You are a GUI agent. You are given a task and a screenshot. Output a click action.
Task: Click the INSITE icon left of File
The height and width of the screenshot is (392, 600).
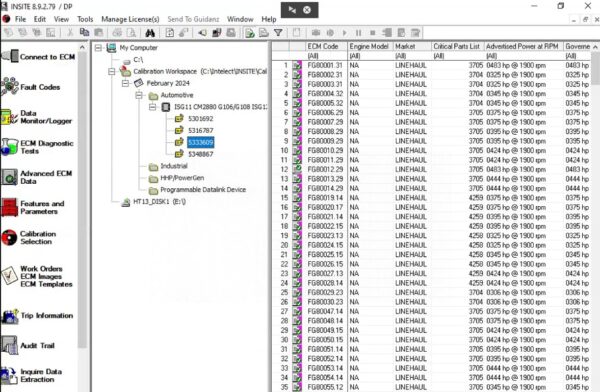pyautogui.click(x=6, y=19)
